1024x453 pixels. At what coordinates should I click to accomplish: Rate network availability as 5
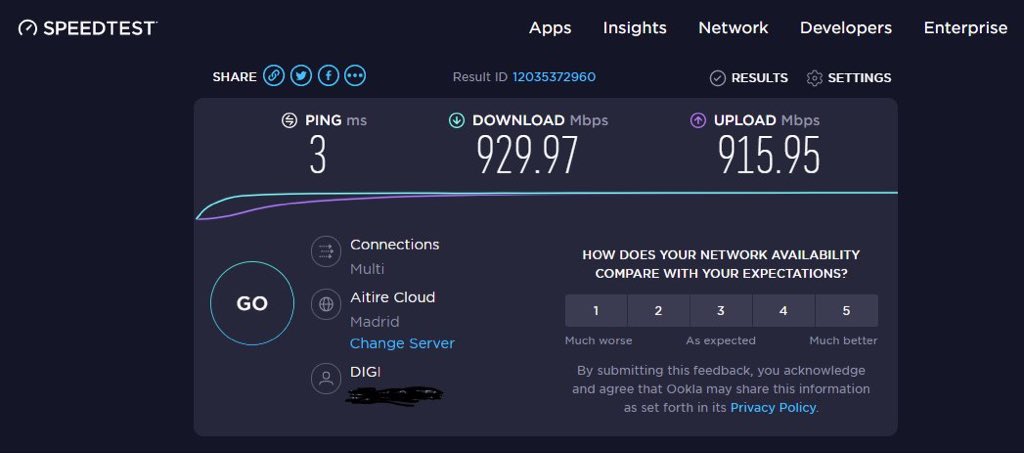(x=846, y=311)
